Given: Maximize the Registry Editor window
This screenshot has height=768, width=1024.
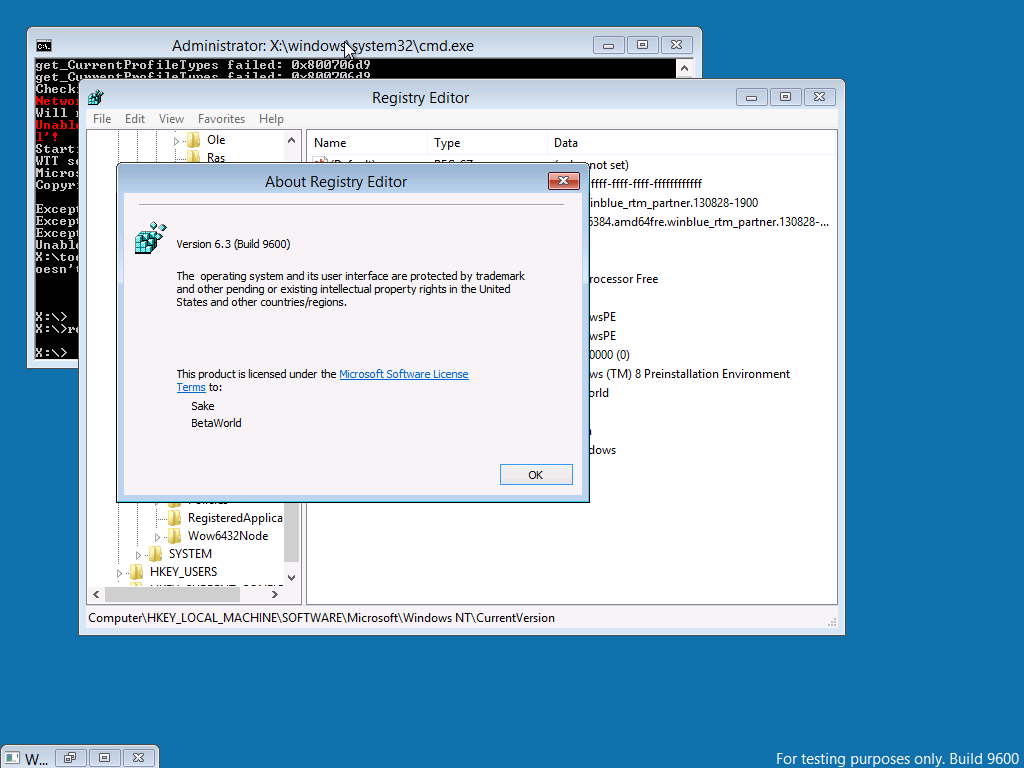Looking at the screenshot, I should pyautogui.click(x=786, y=97).
